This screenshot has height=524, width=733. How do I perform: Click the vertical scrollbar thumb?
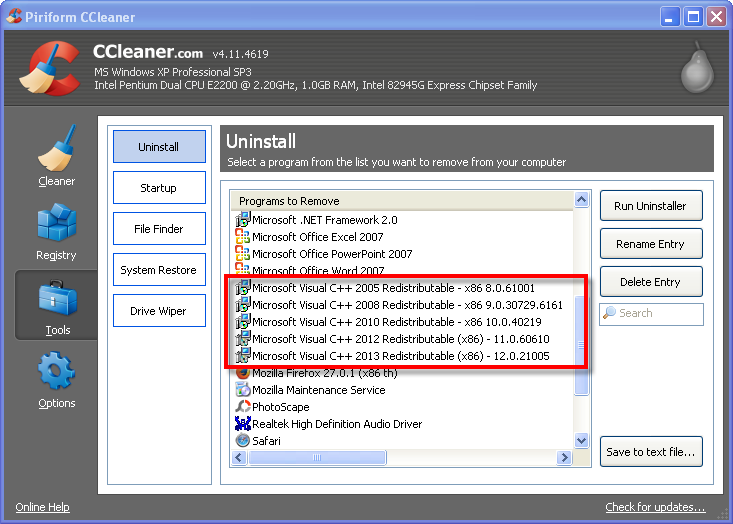(582, 345)
